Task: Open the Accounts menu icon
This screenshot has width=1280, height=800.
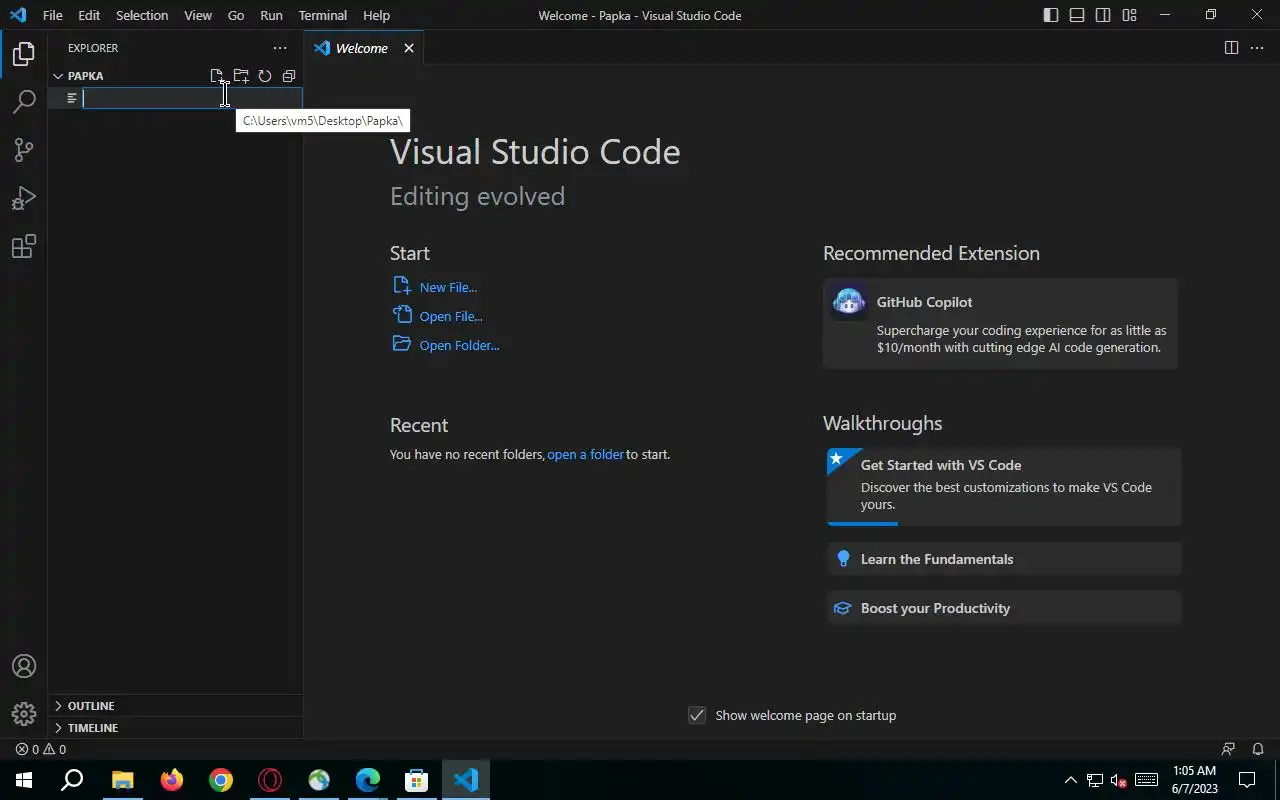Action: [x=24, y=666]
